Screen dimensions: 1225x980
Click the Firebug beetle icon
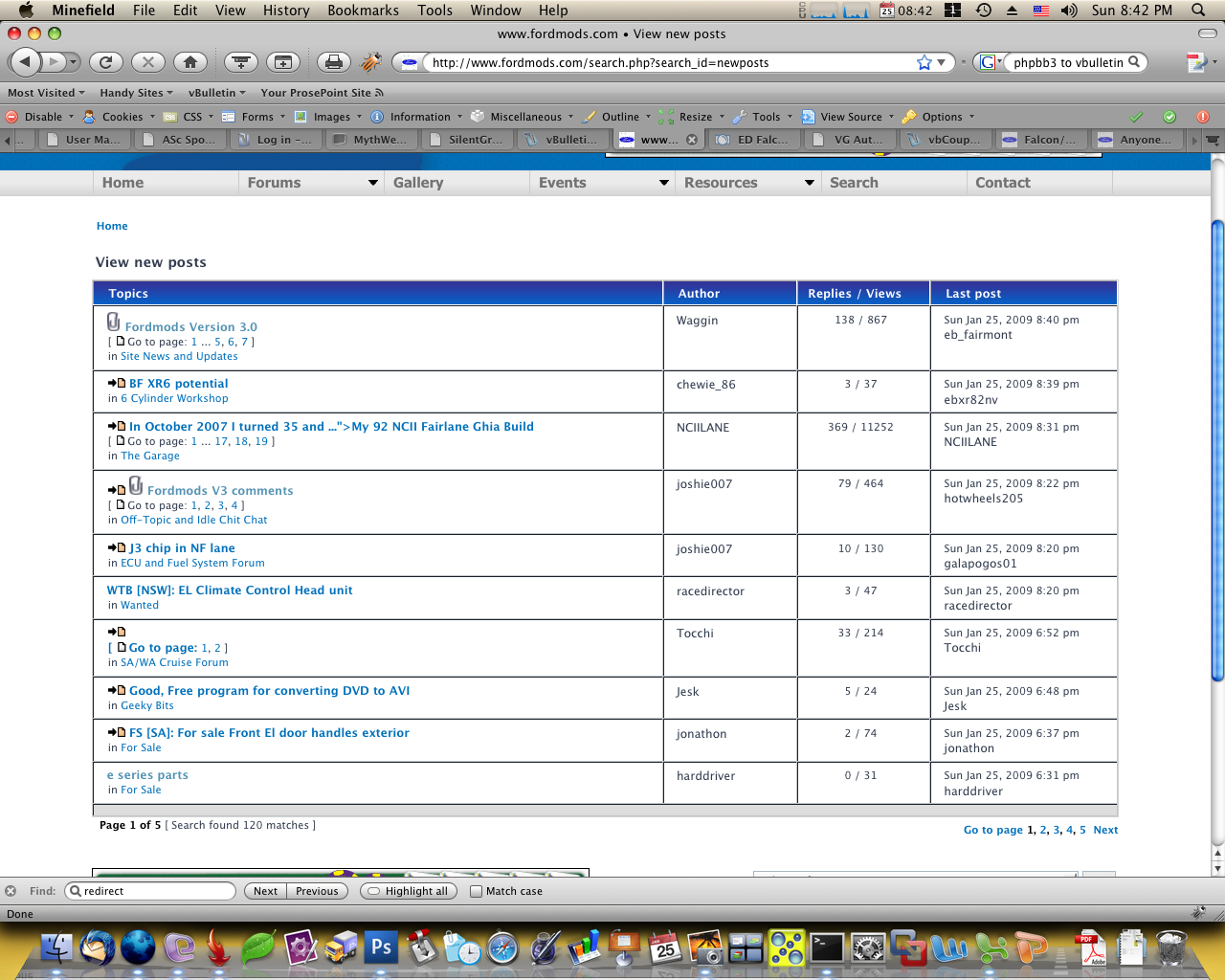[x=370, y=62]
